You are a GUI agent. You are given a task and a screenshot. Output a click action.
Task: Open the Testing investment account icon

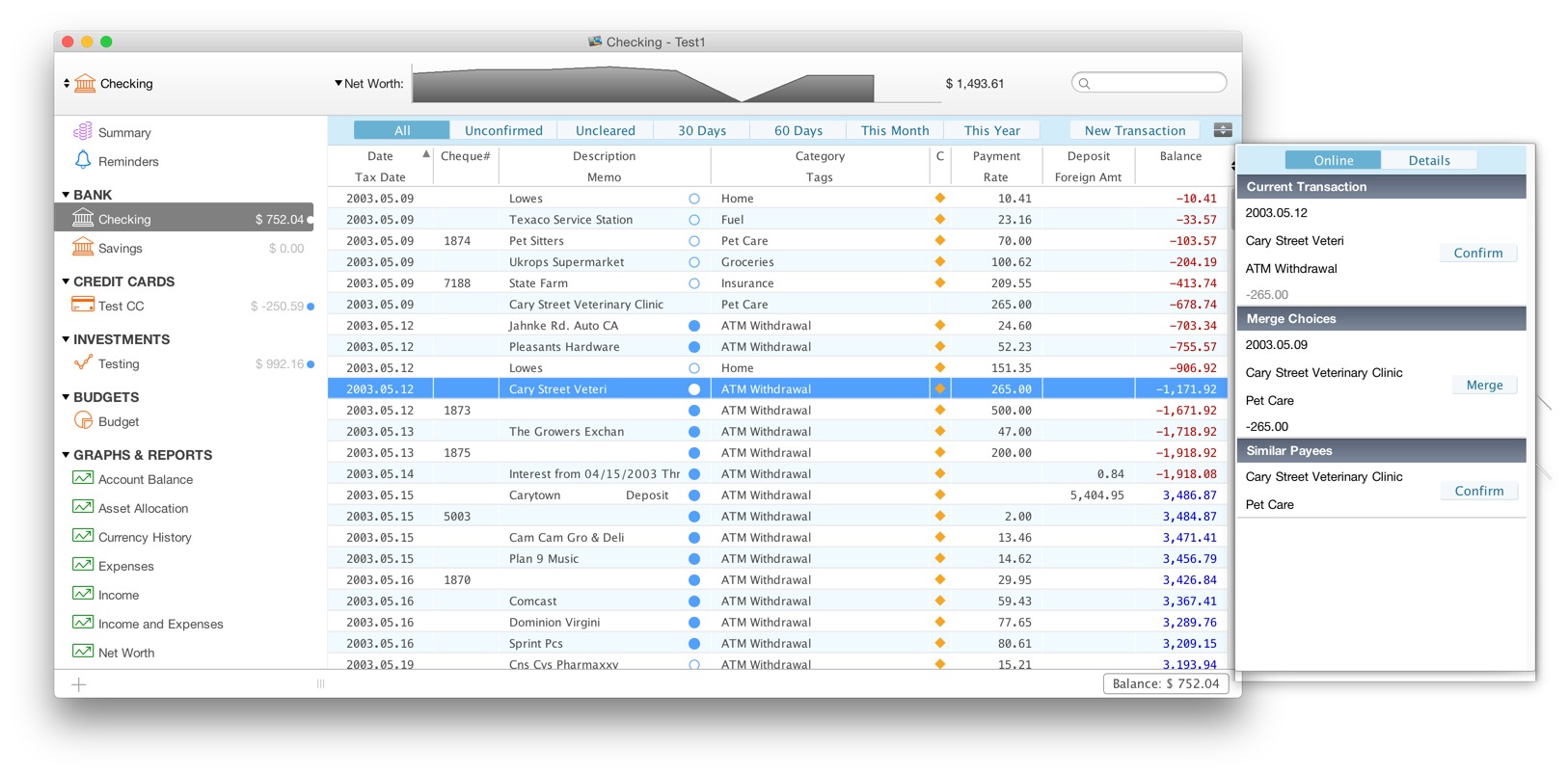coord(83,363)
